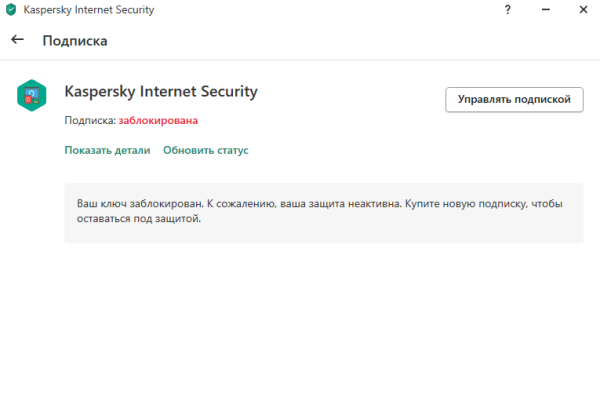This screenshot has width=600, height=405.
Task: Click the Kaspersky Internet Security hexagon product icon
Action: 32,96
